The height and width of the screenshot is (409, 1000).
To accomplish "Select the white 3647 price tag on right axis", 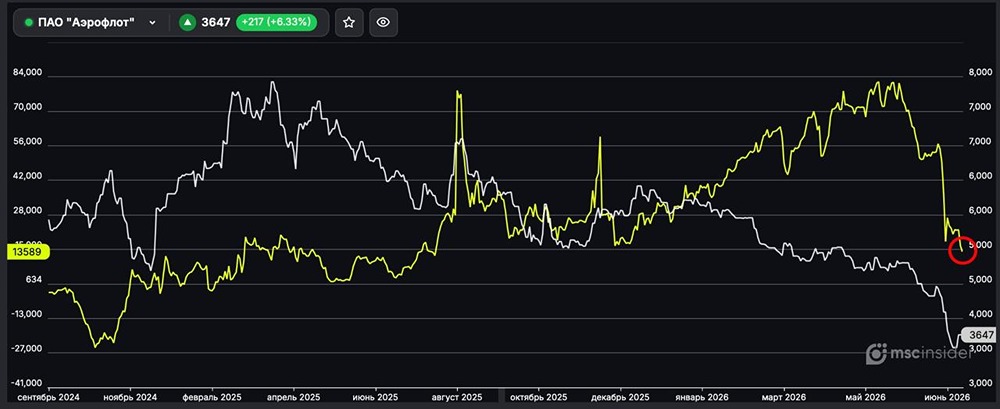I will point(979,334).
